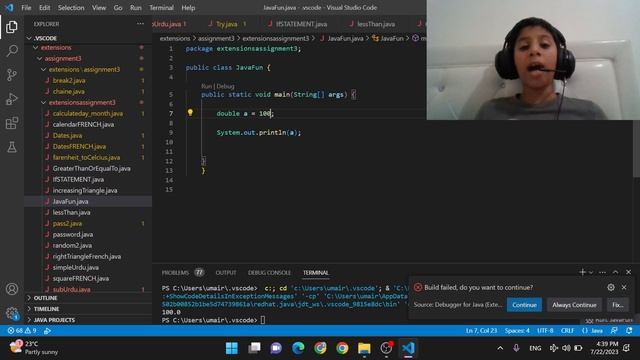This screenshot has height=360, width=640.
Task: Open the Source Control view
Action: pos(12,75)
